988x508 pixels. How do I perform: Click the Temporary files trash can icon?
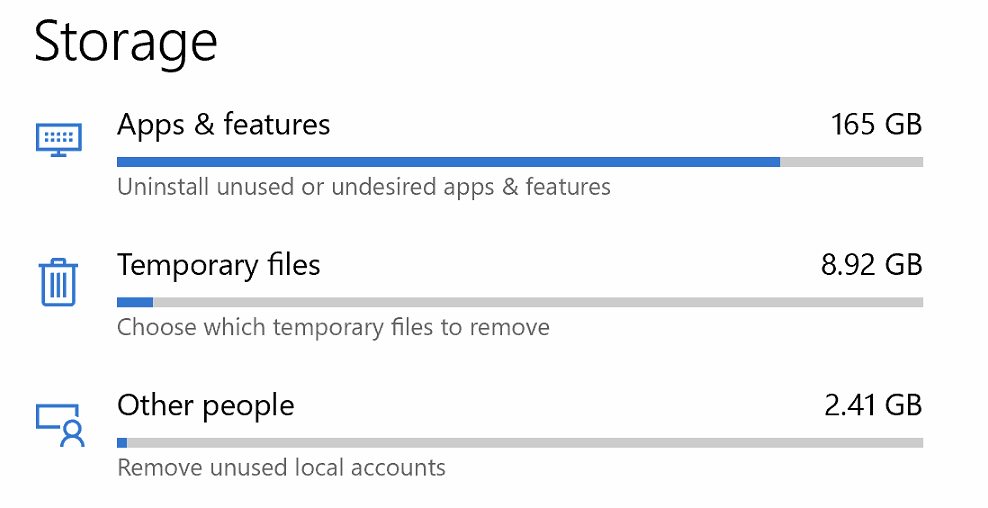coord(59,281)
